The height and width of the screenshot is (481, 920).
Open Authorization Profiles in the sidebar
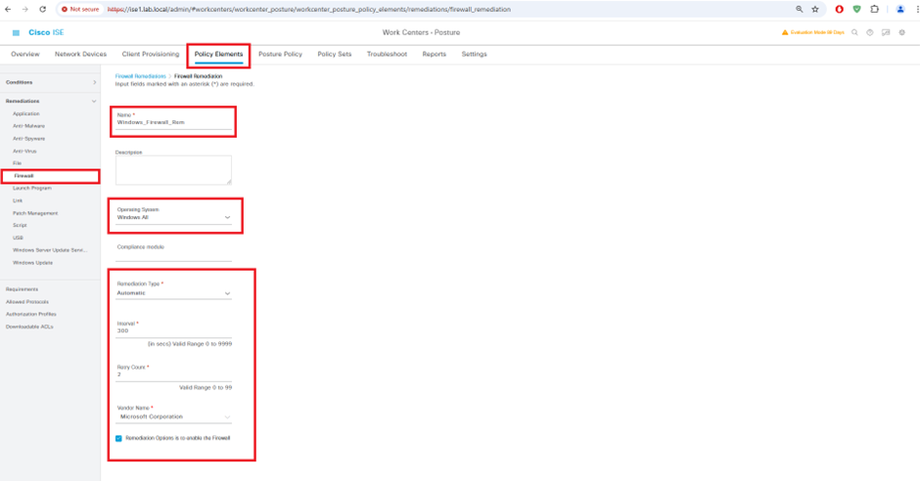31,314
